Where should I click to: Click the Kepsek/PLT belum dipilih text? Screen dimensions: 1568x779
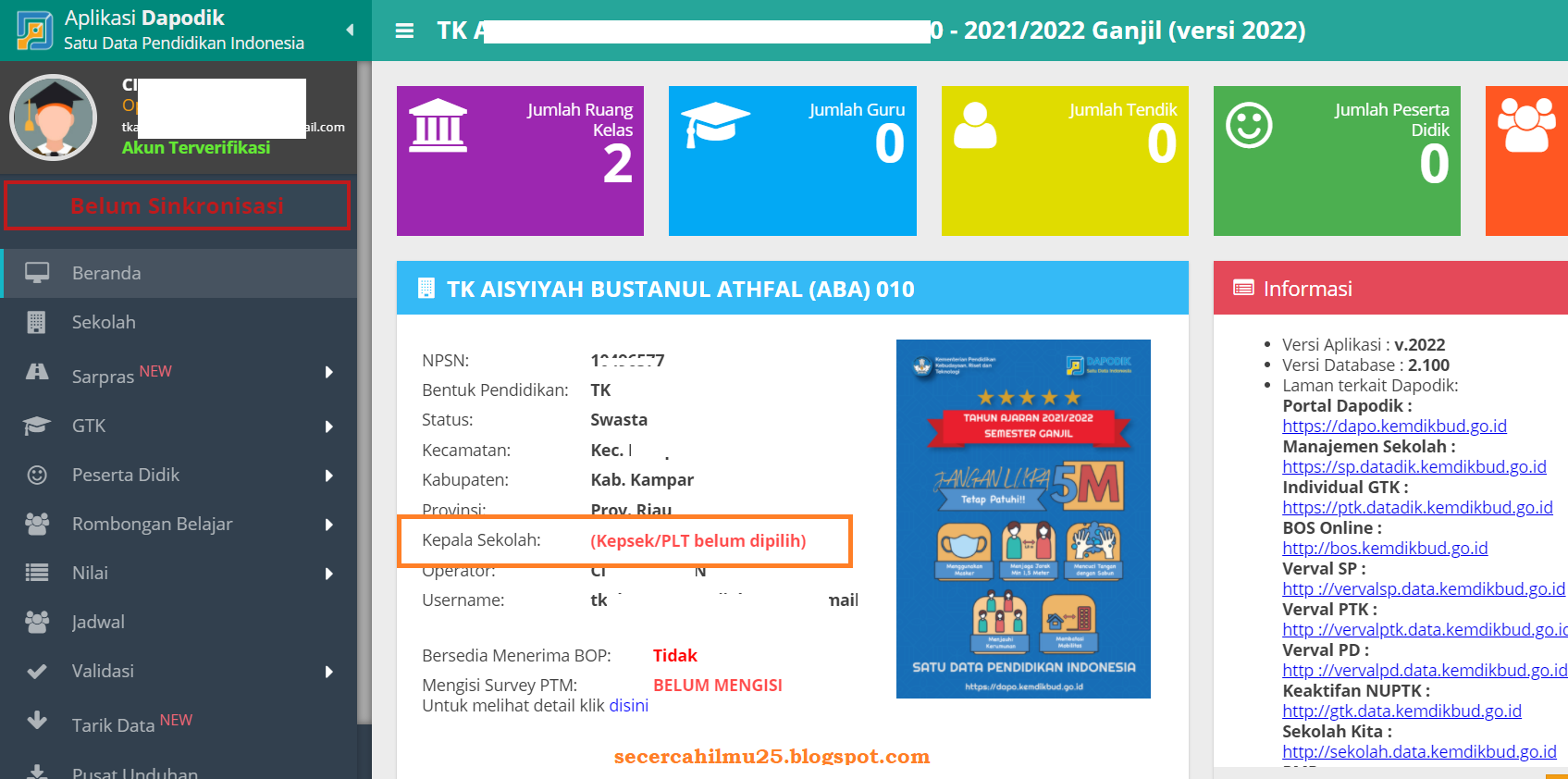[x=698, y=540]
